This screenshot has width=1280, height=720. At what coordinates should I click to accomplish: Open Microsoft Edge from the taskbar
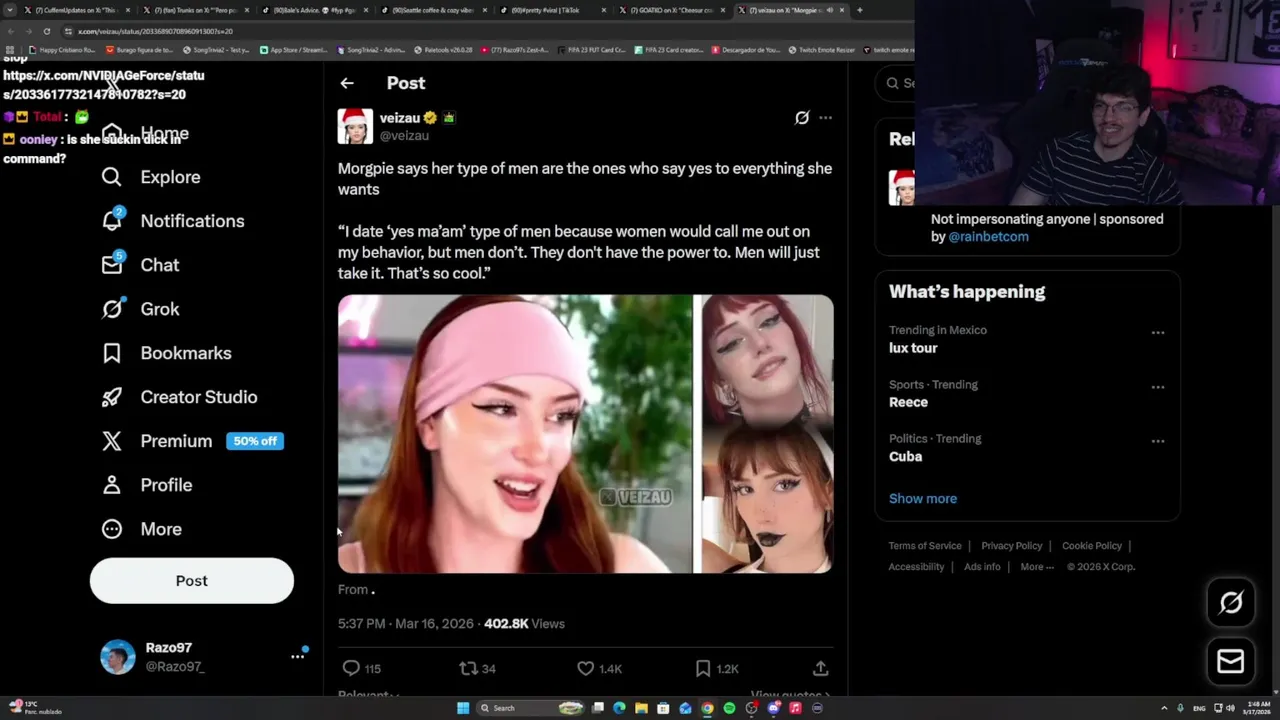click(x=619, y=708)
